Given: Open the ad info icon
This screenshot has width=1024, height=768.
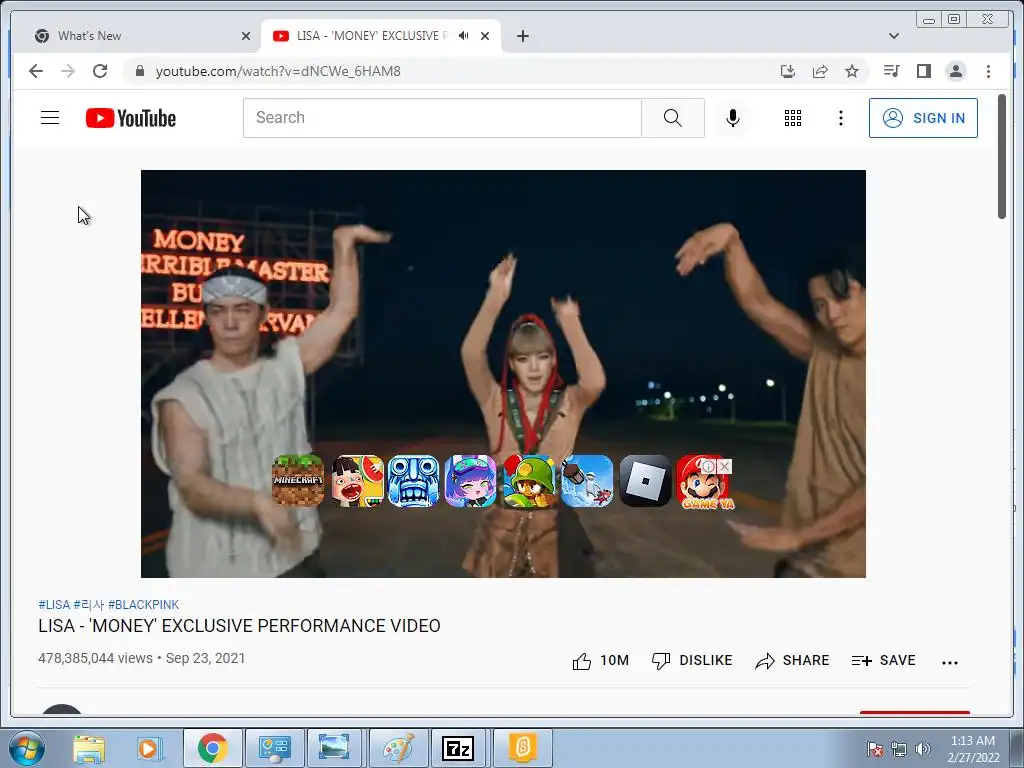Looking at the screenshot, I should tap(709, 466).
